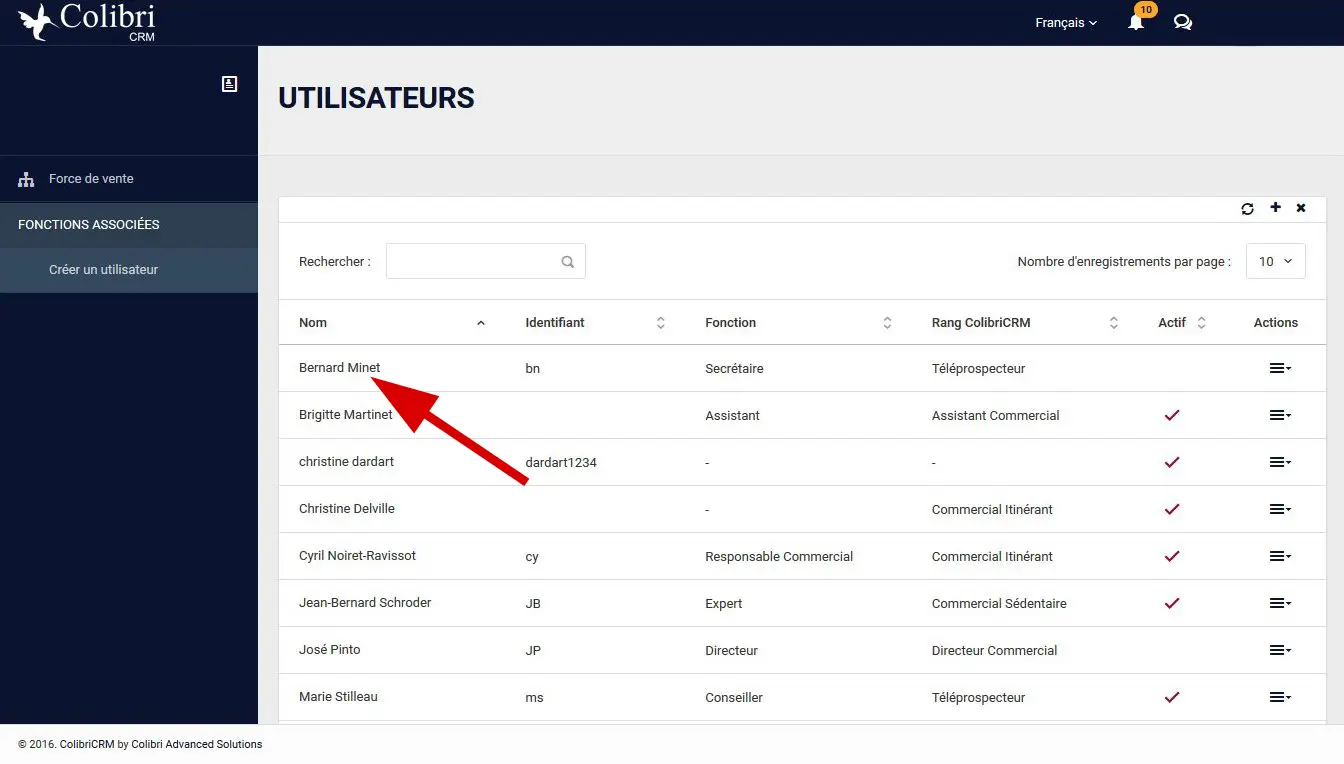
Task: Click active checkmark for Jean-Bernard Schroder
Action: tap(1172, 603)
